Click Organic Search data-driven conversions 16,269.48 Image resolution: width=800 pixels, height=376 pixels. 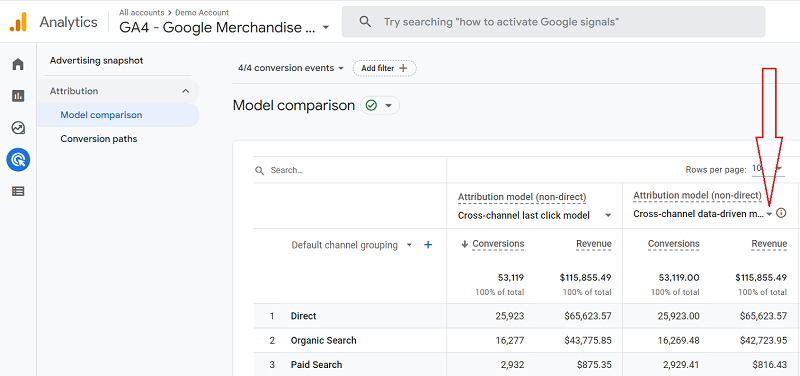tap(678, 340)
